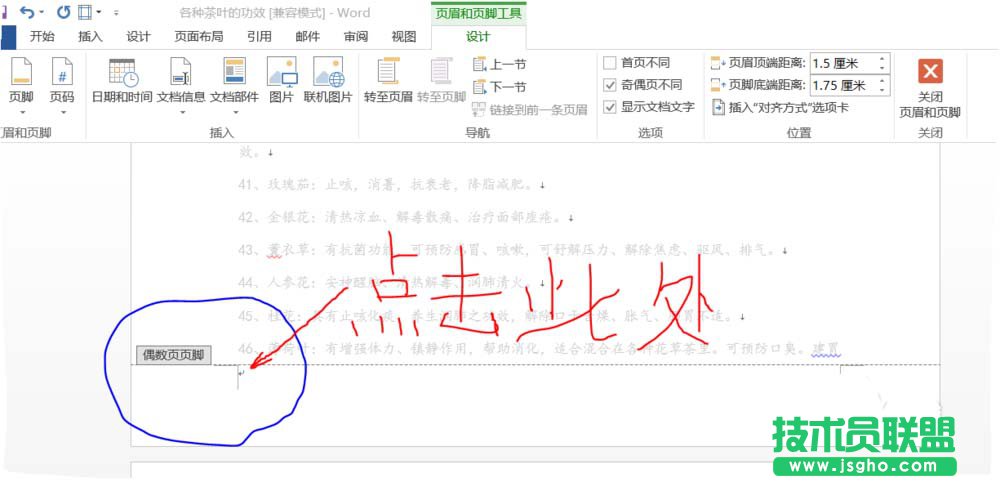Screen dimensions: 1000x482
Task: Switch to the 插入 ribbon tab
Action: point(90,37)
